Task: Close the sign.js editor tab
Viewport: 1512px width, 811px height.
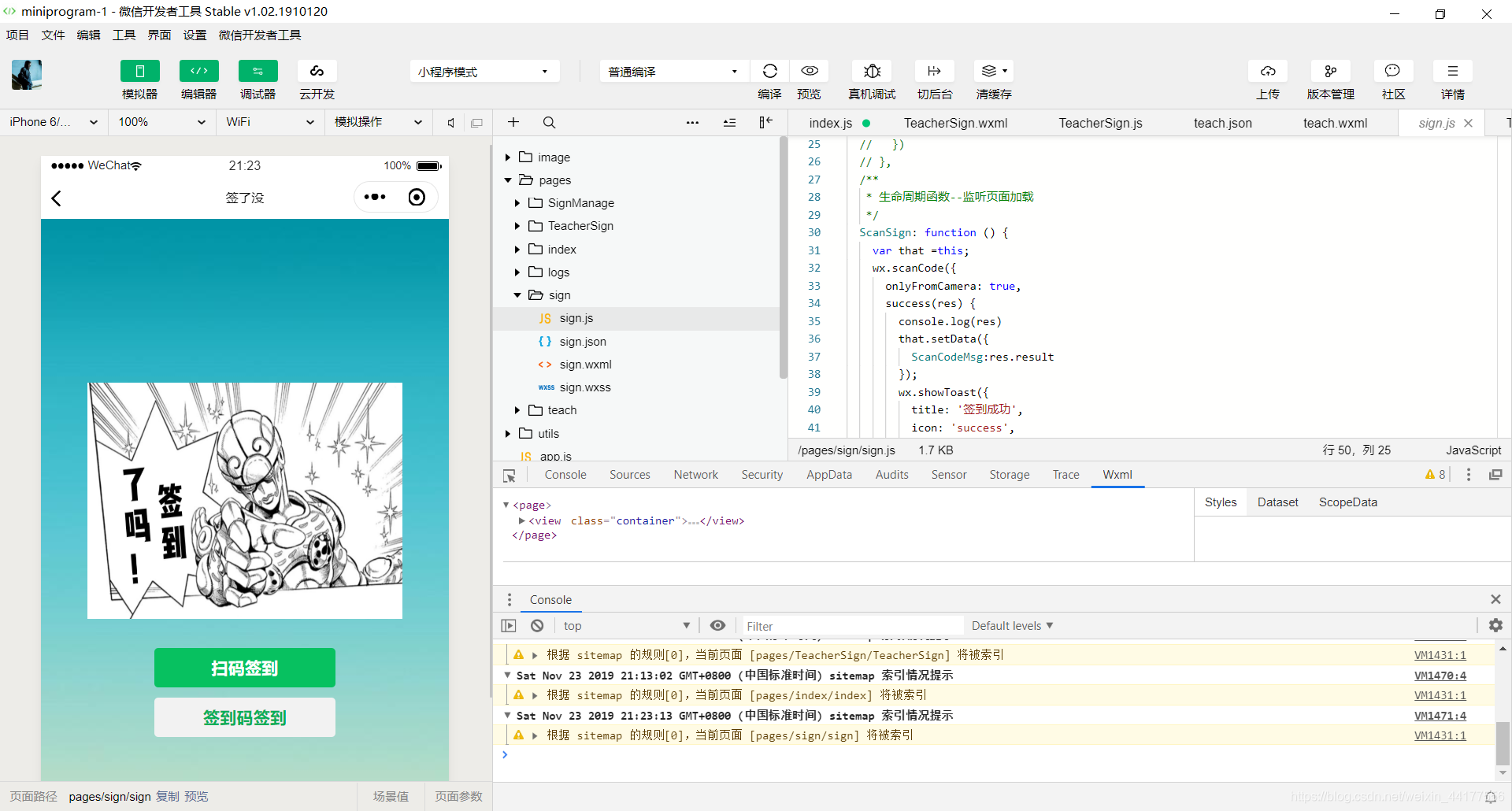Action: click(1468, 123)
